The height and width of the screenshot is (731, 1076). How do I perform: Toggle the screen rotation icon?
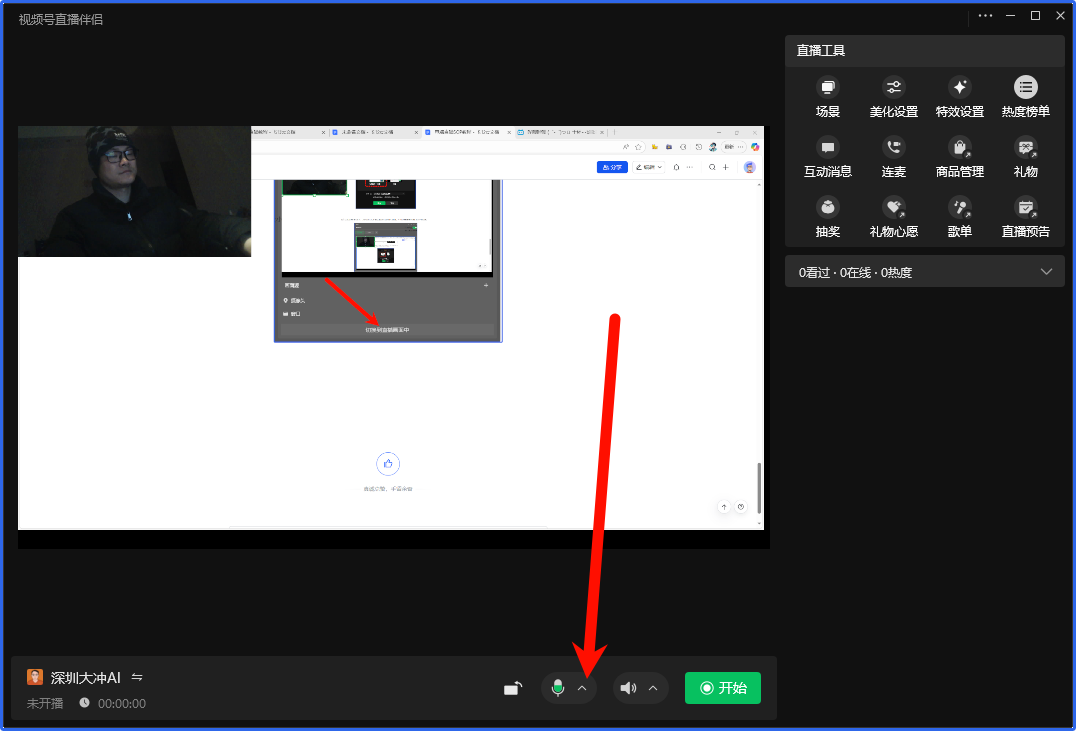513,688
